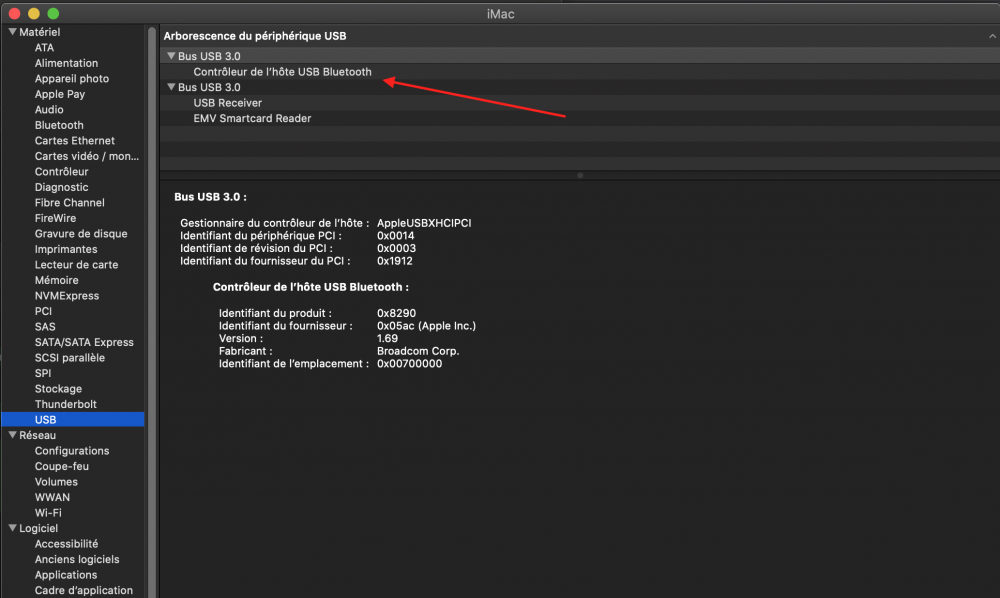Open Bluetooth in the sidebar
1000x598 pixels.
pyautogui.click(x=59, y=126)
